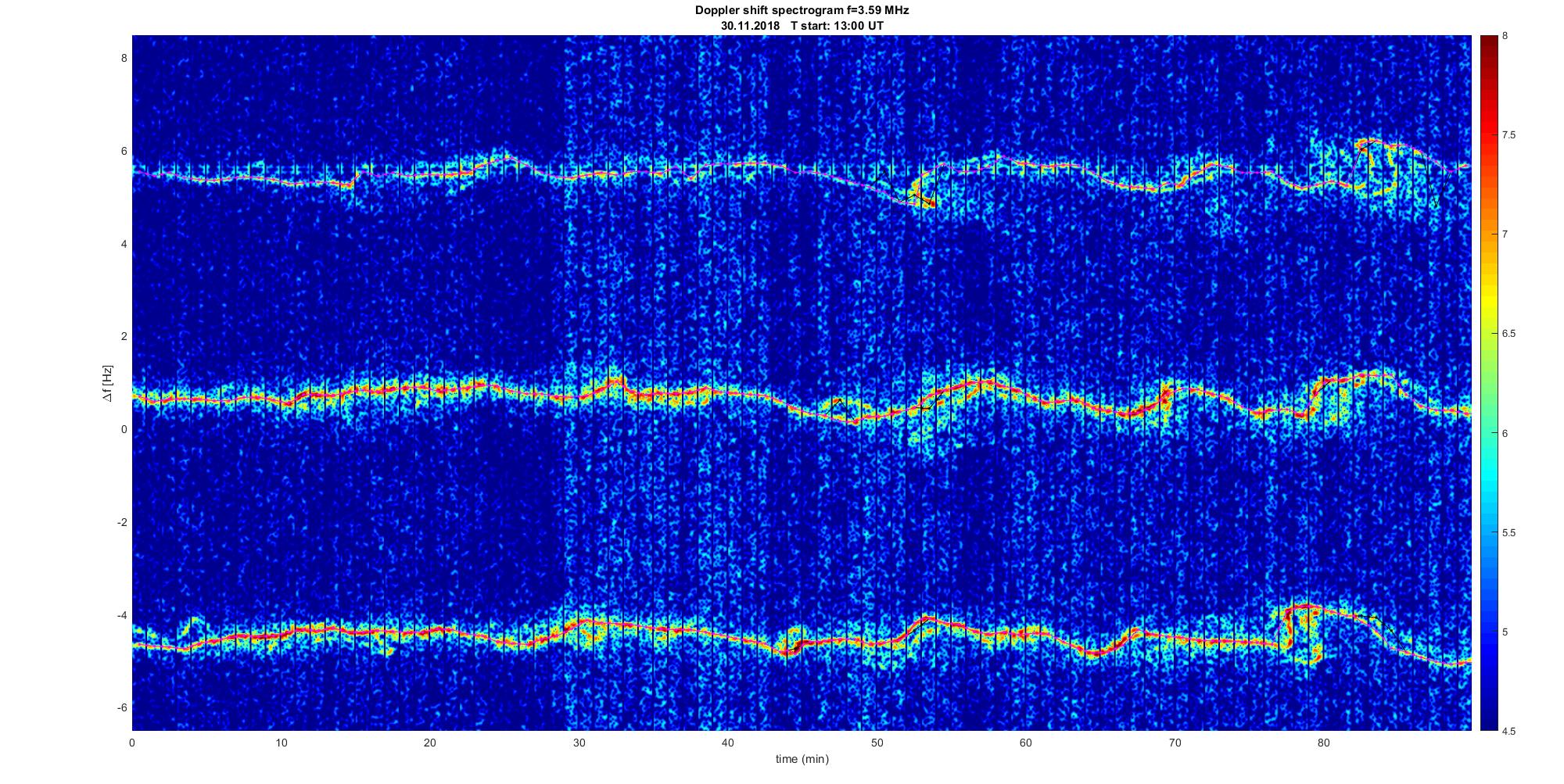Click x-axis tick label '10'
Viewport: 1564px width, 784px height.
(x=281, y=743)
